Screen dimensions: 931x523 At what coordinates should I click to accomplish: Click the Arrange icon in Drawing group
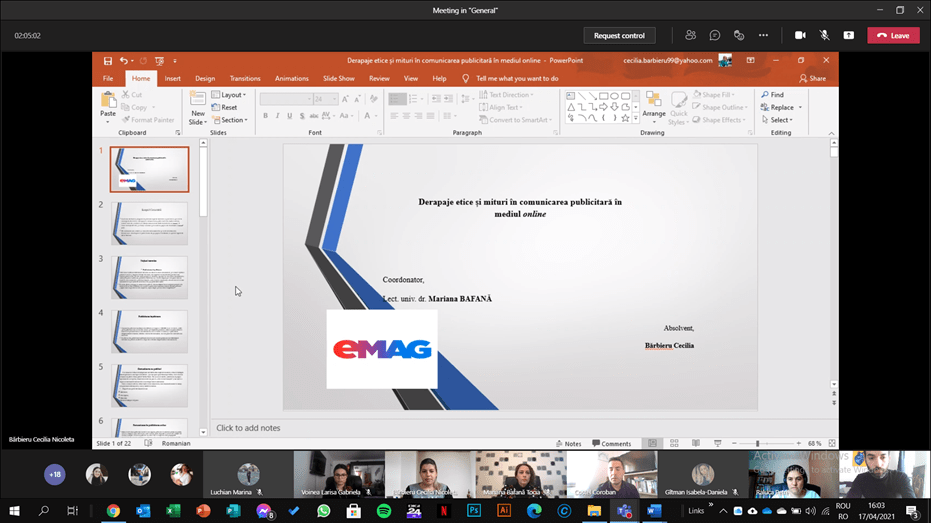point(654,104)
